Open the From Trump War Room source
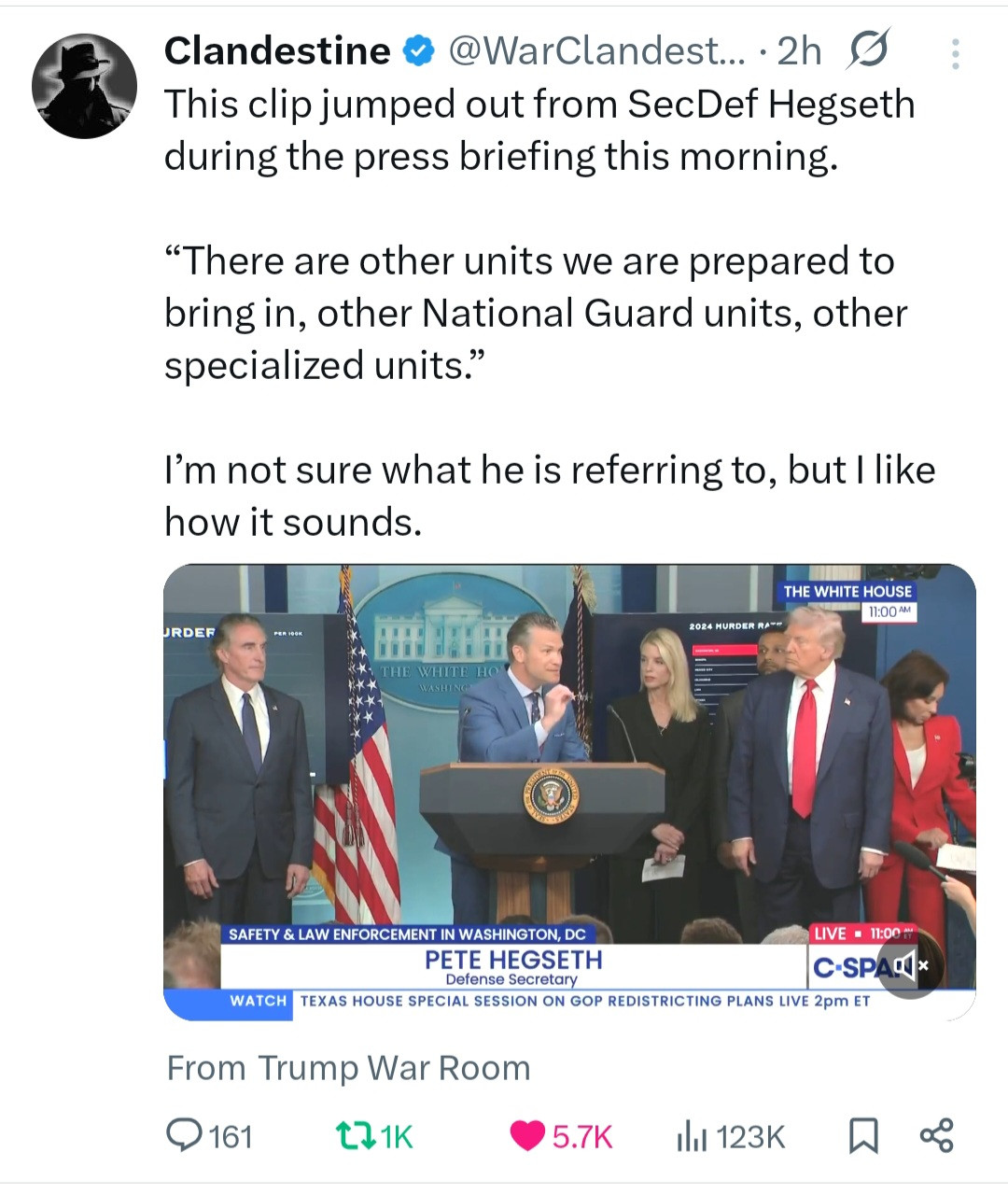 pos(348,1067)
